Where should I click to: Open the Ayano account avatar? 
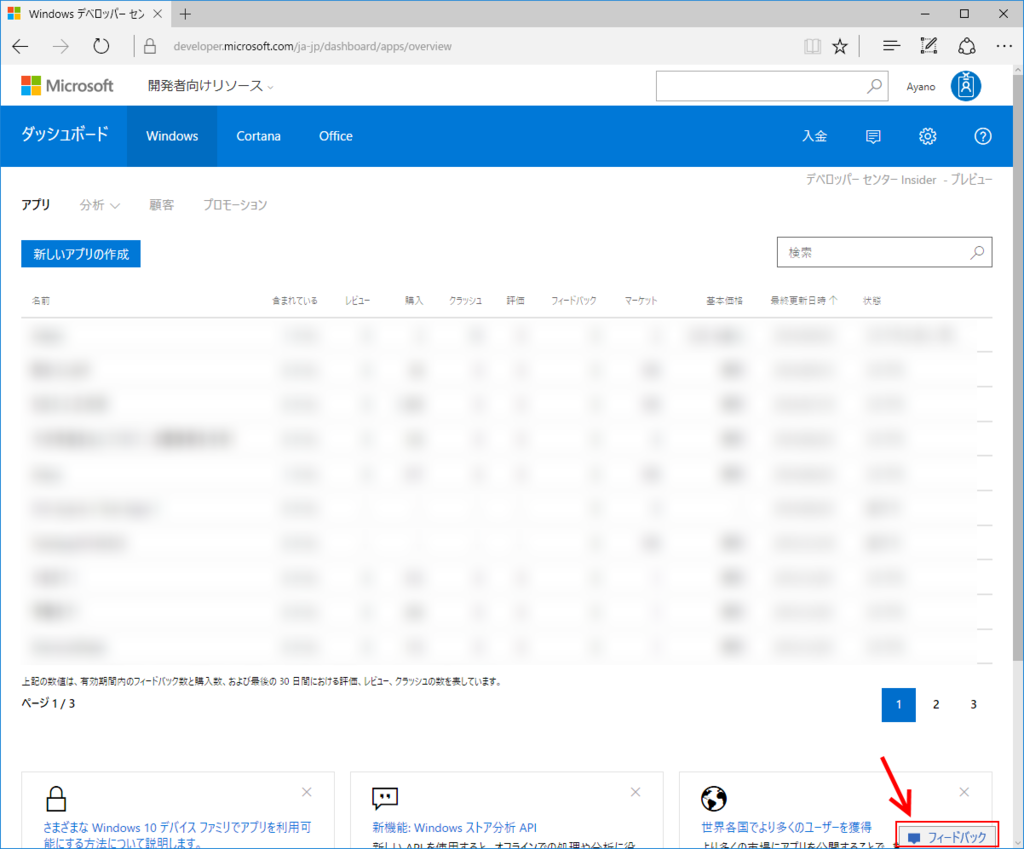[x=966, y=86]
